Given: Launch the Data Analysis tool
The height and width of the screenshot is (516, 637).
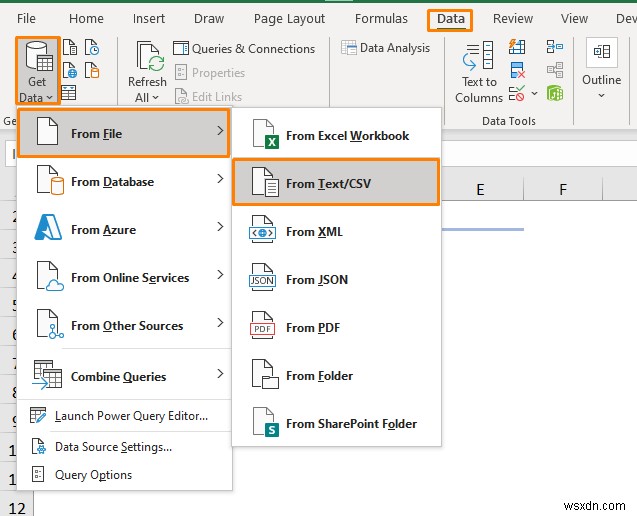Looking at the screenshot, I should (386, 48).
